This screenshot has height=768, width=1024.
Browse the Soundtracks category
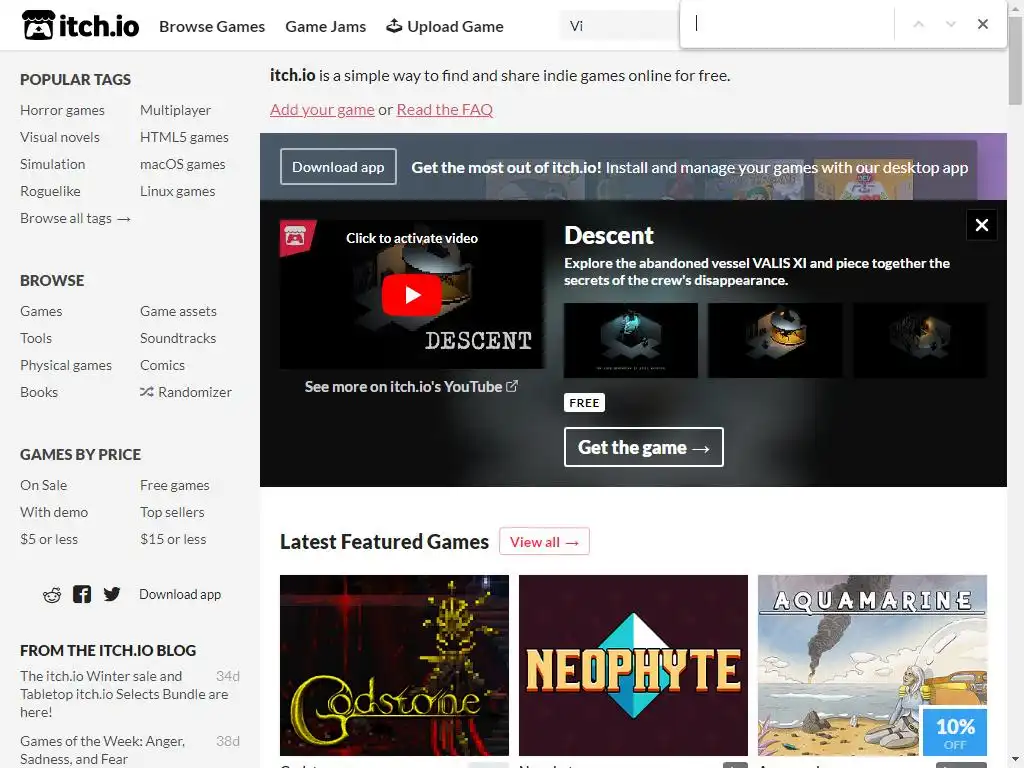point(178,338)
